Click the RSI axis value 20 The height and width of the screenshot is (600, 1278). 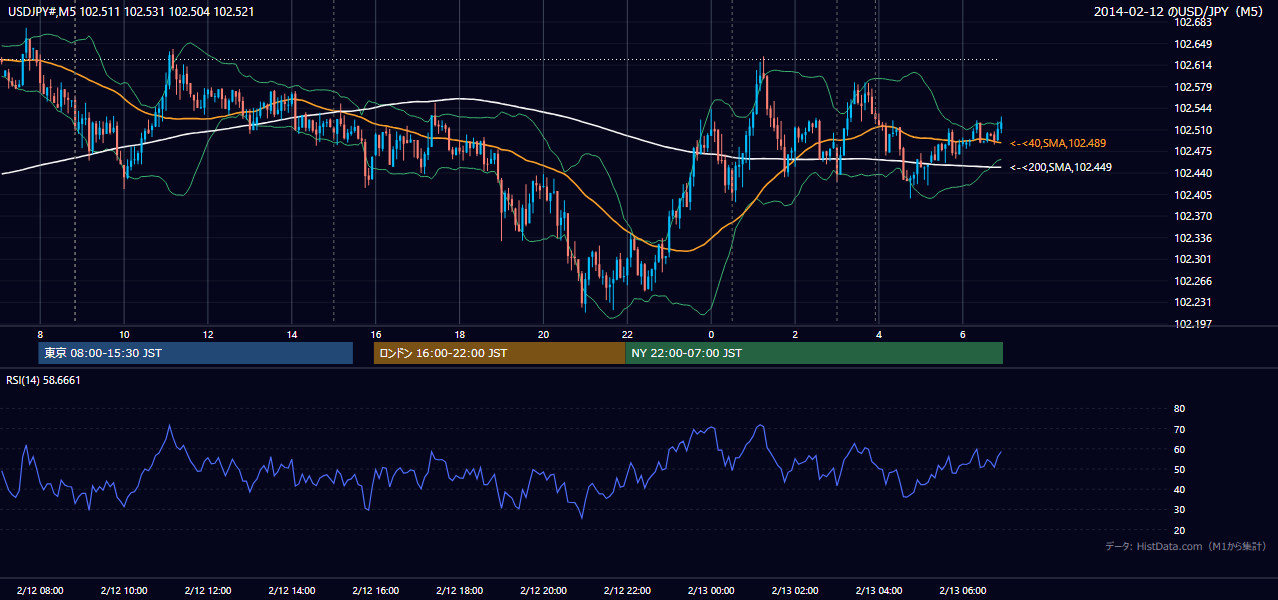1179,530
